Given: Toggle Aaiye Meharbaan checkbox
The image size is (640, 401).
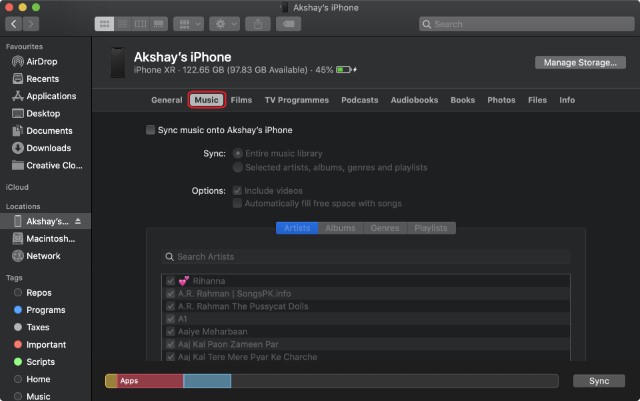Looking at the screenshot, I should [x=171, y=332].
